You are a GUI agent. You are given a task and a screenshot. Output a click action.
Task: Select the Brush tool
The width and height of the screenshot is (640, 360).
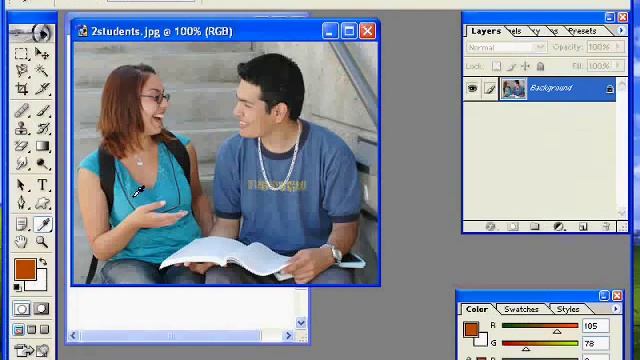pos(42,111)
